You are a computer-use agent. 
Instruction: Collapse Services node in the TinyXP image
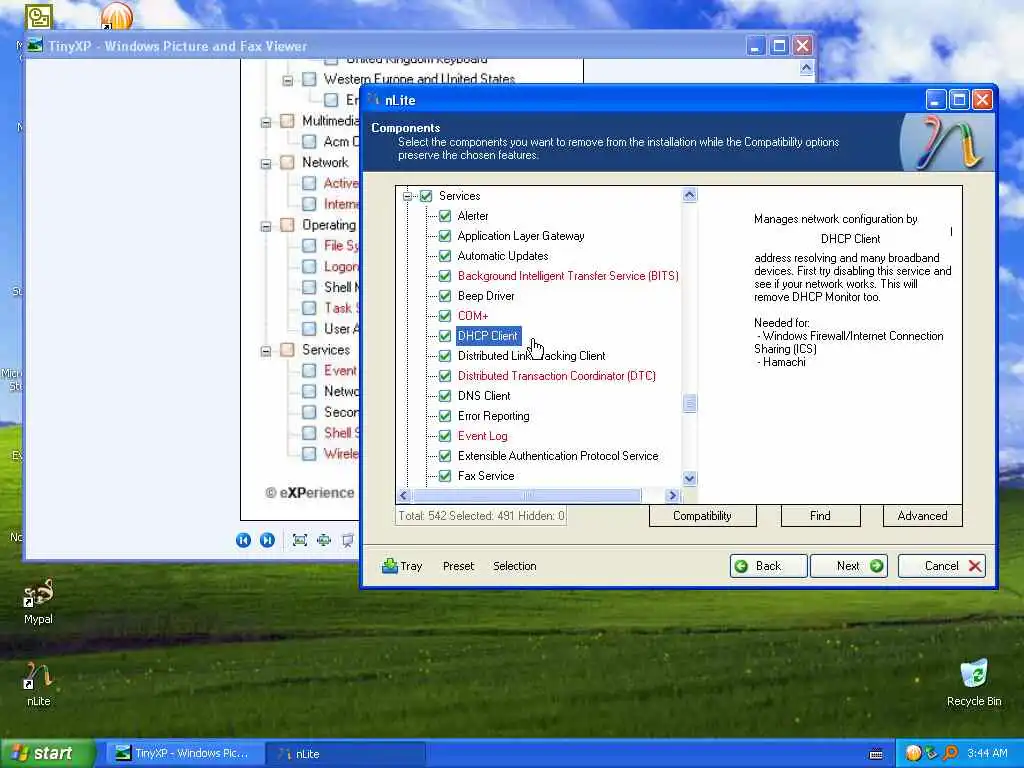pos(266,351)
